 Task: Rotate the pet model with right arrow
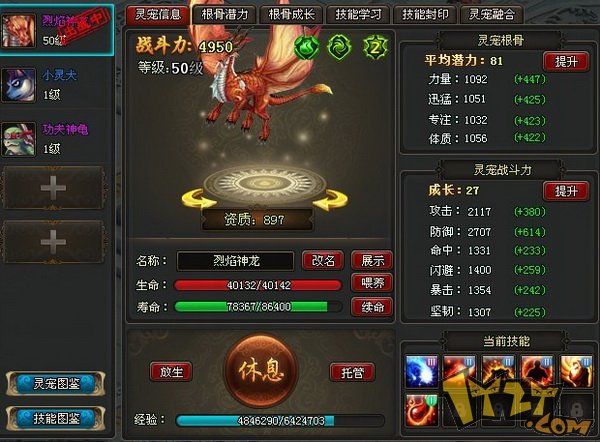pyautogui.click(x=330, y=200)
